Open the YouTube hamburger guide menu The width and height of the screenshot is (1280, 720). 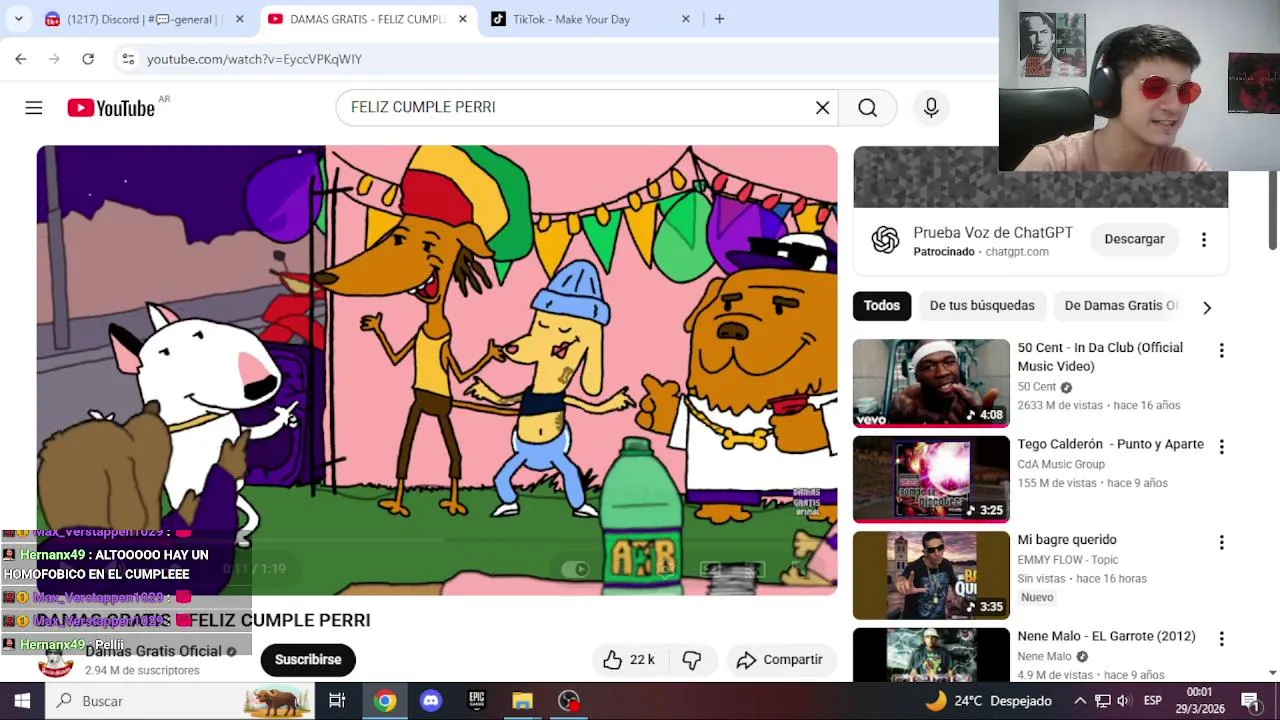pyautogui.click(x=34, y=108)
